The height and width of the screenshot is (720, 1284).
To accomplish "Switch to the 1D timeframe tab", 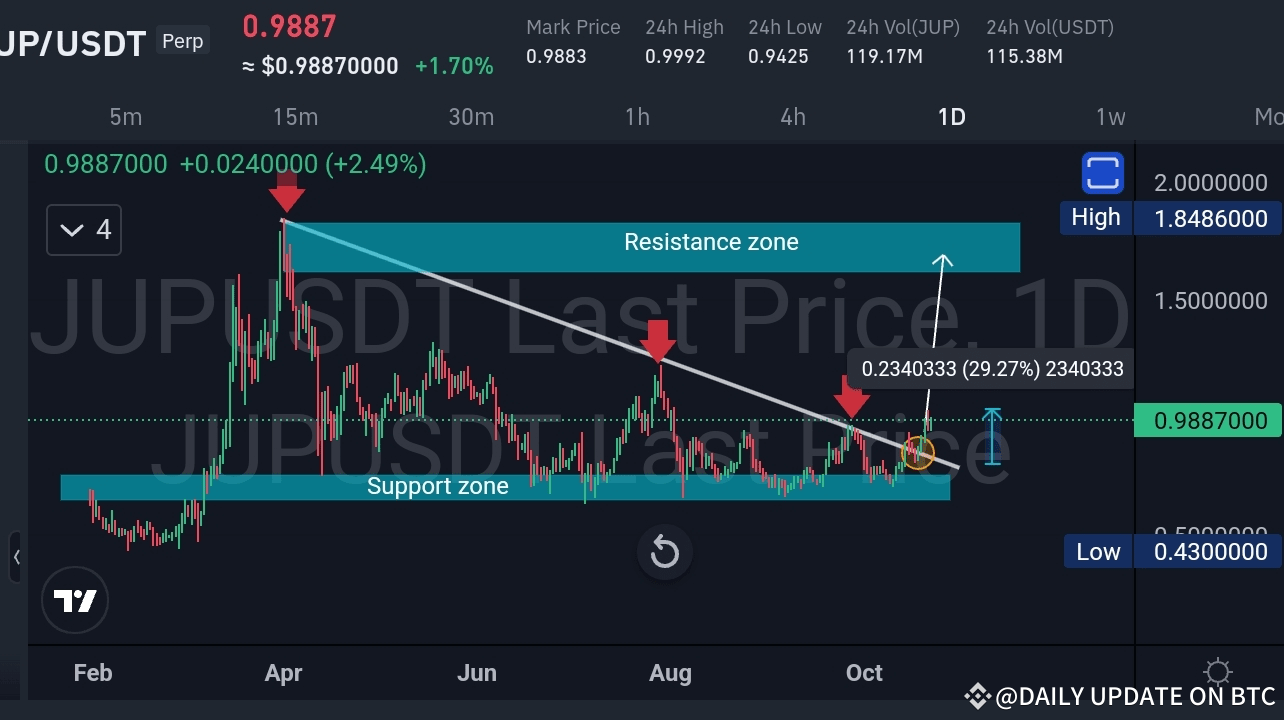I will 950,117.
